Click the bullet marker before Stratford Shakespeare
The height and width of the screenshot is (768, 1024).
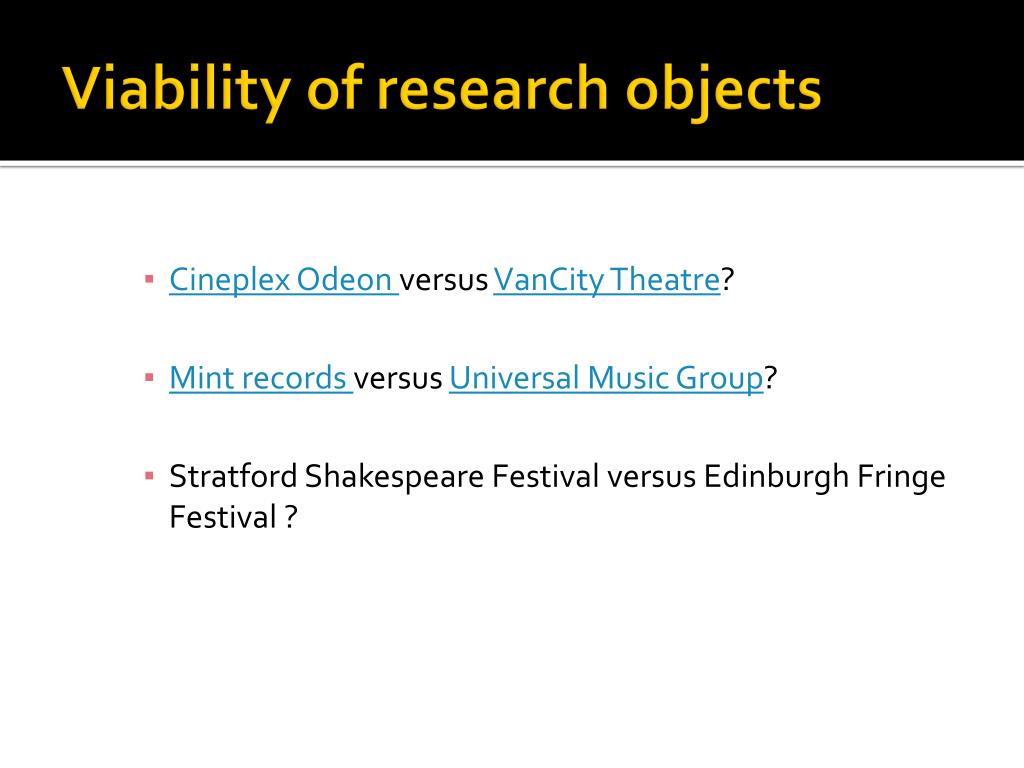tap(150, 476)
